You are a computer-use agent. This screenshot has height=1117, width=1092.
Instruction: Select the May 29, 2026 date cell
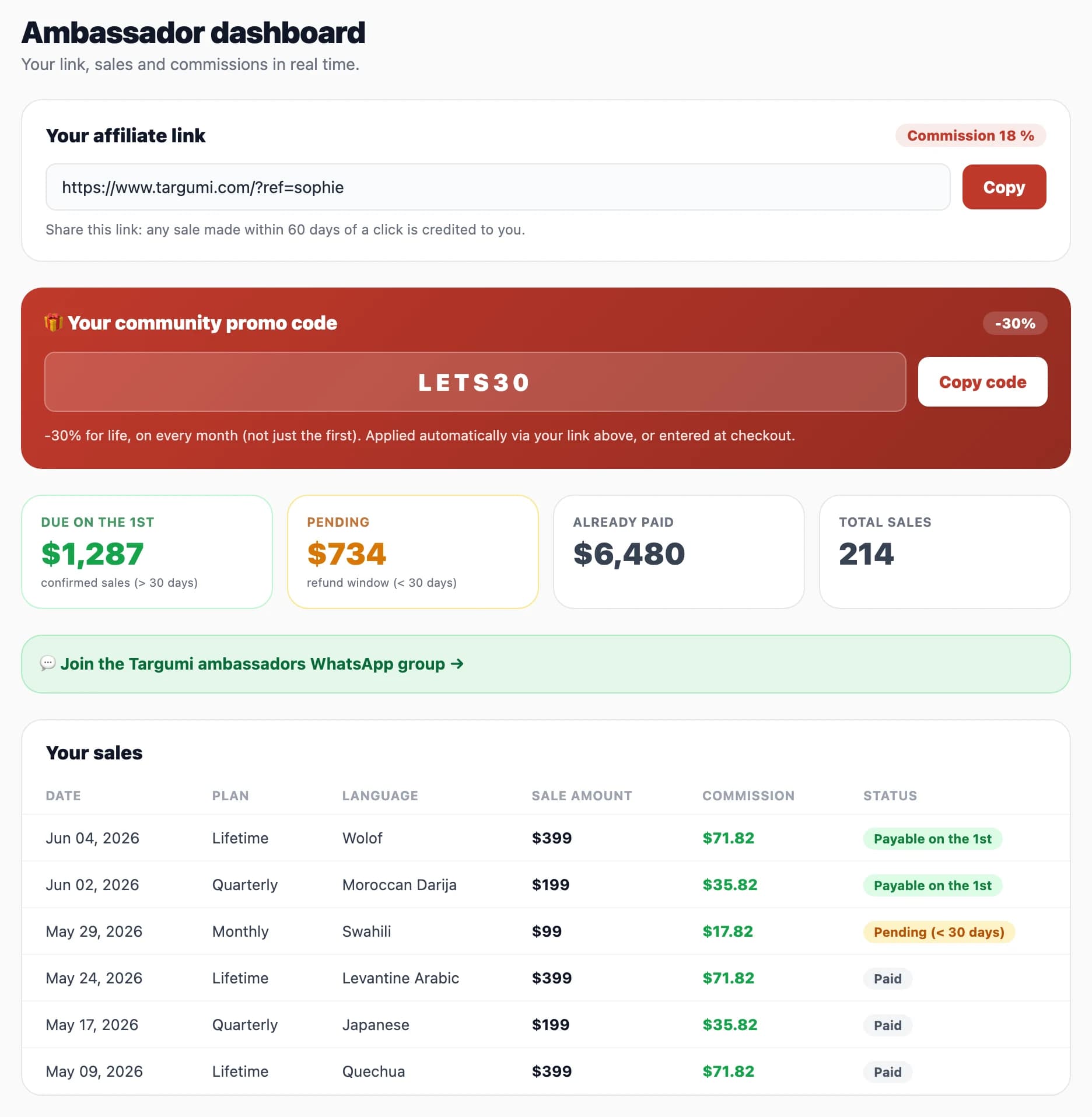click(x=94, y=932)
